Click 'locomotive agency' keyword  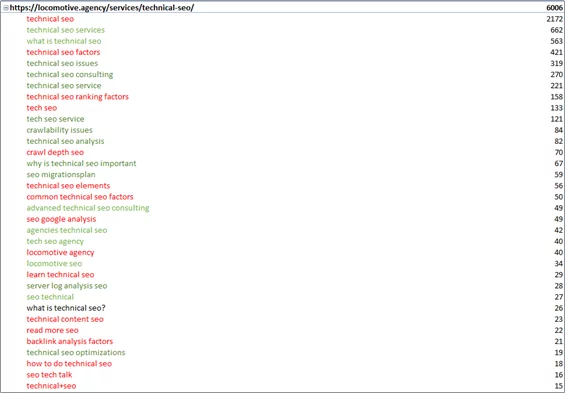pos(60,253)
